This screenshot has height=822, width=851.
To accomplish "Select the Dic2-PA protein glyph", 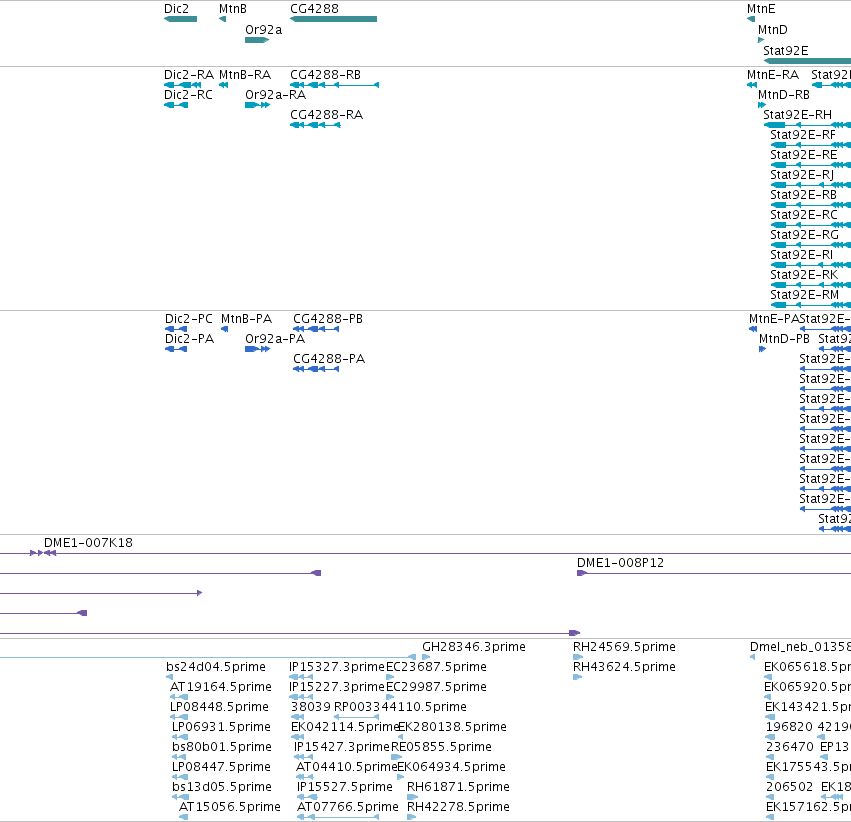I will pyautogui.click(x=176, y=349).
